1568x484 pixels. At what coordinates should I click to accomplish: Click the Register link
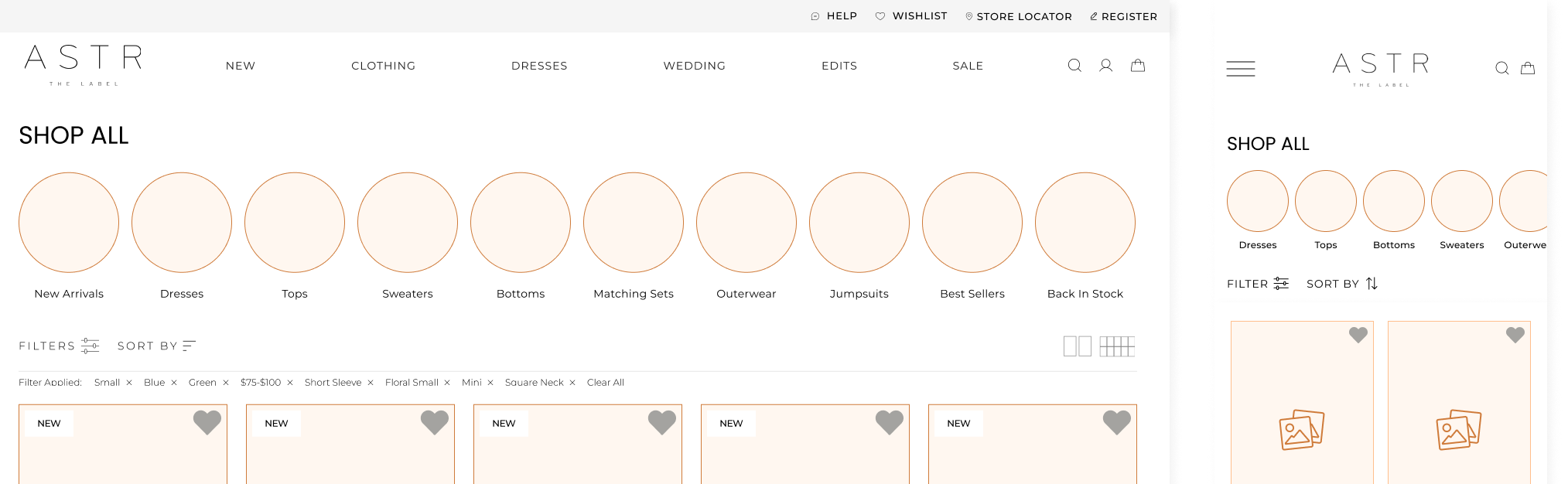click(1124, 16)
